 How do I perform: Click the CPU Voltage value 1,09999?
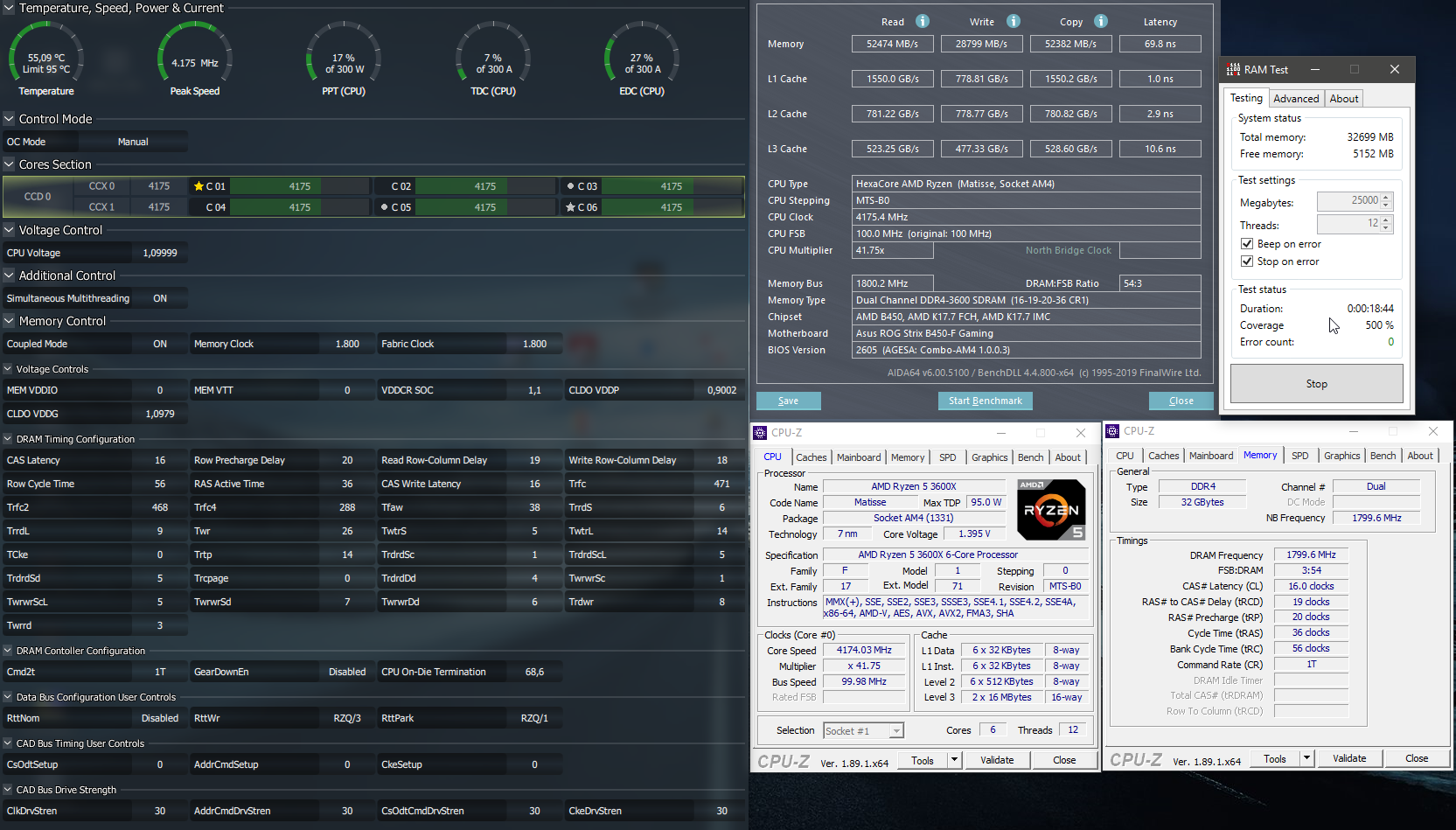pos(160,253)
